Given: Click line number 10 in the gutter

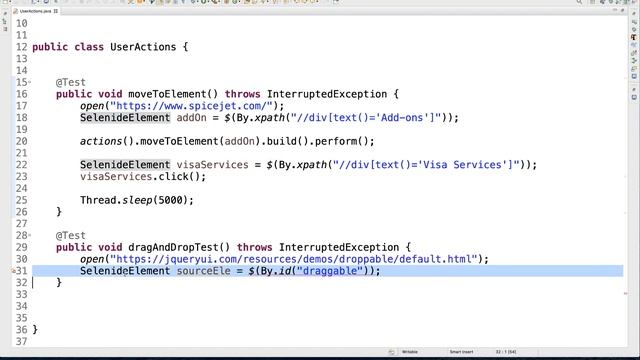Looking at the screenshot, I should point(21,24).
